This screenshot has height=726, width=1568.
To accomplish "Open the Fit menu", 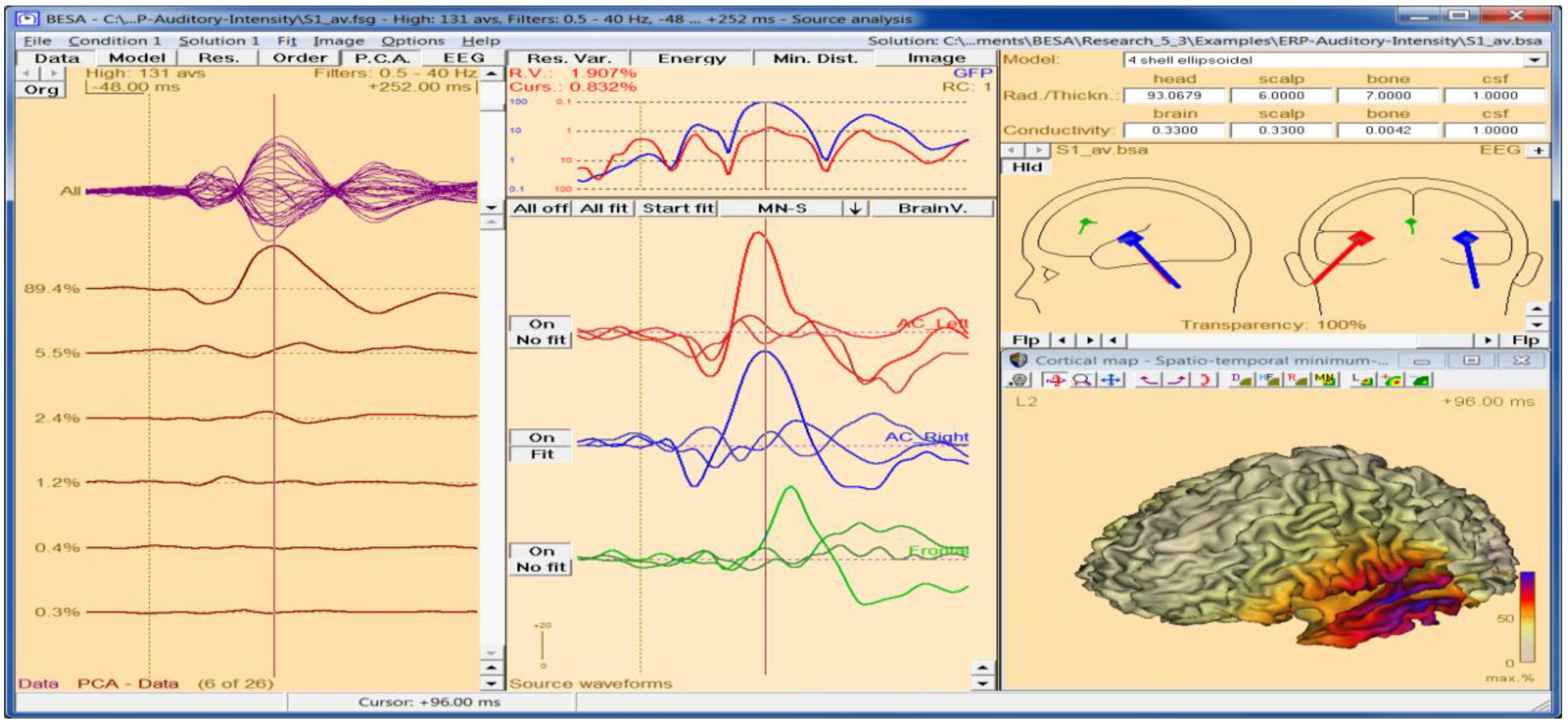I will pos(286,41).
